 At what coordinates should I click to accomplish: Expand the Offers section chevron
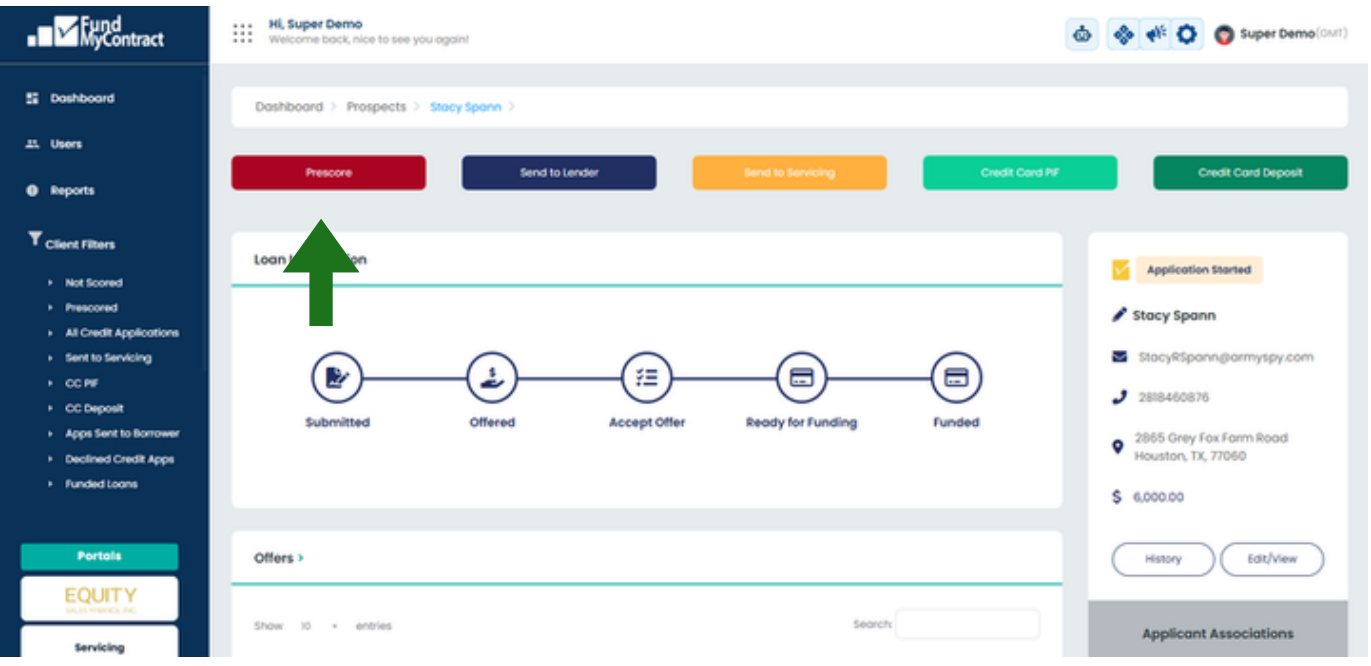pyautogui.click(x=301, y=558)
